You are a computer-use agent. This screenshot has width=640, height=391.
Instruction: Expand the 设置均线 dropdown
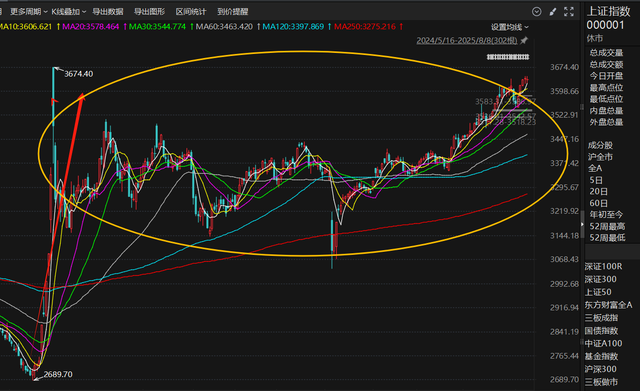509,27
